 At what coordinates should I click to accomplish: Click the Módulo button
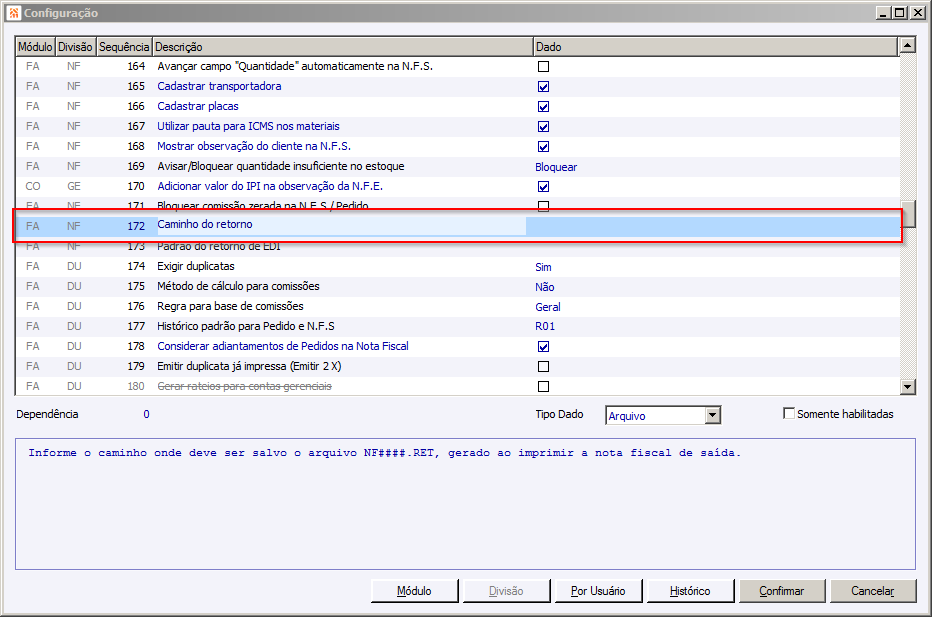click(x=414, y=591)
